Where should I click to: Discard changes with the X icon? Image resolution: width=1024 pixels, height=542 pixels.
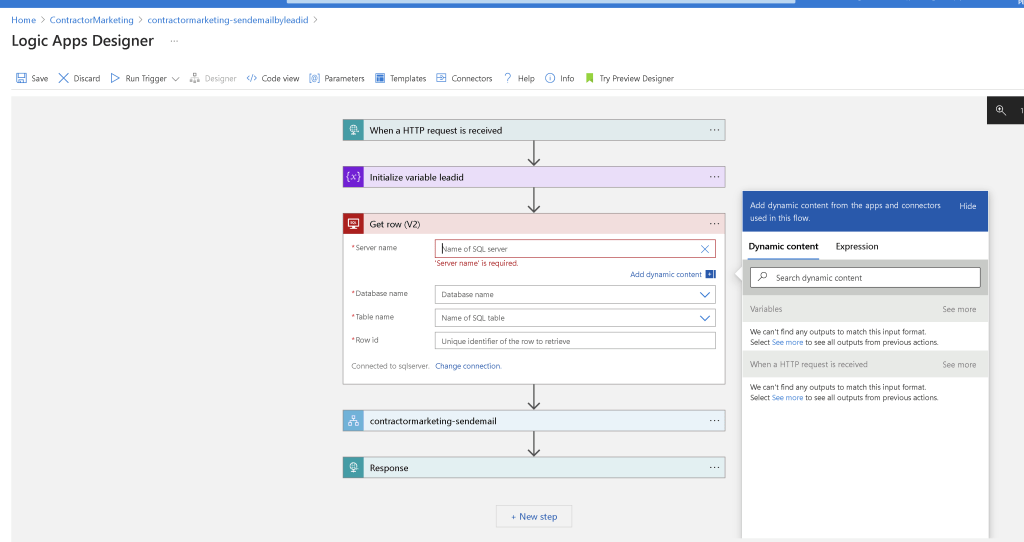coord(63,78)
